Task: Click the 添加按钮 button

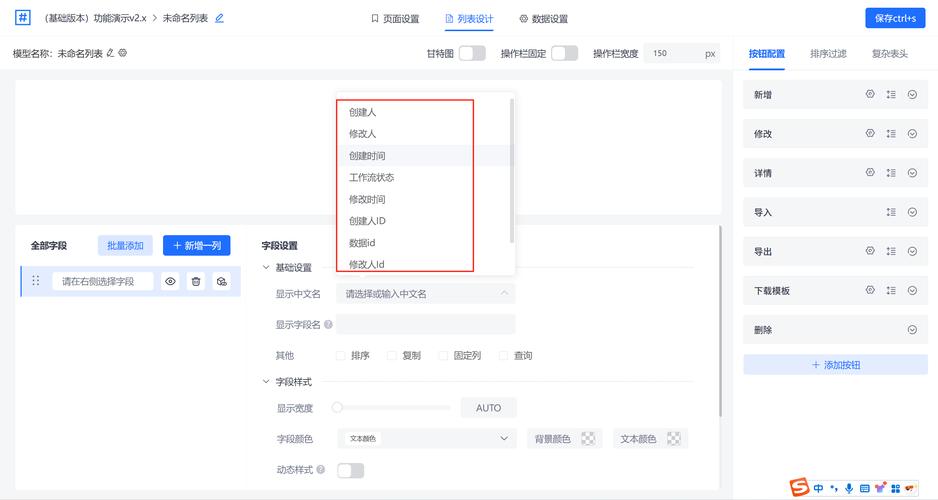Action: pyautogui.click(x=836, y=365)
